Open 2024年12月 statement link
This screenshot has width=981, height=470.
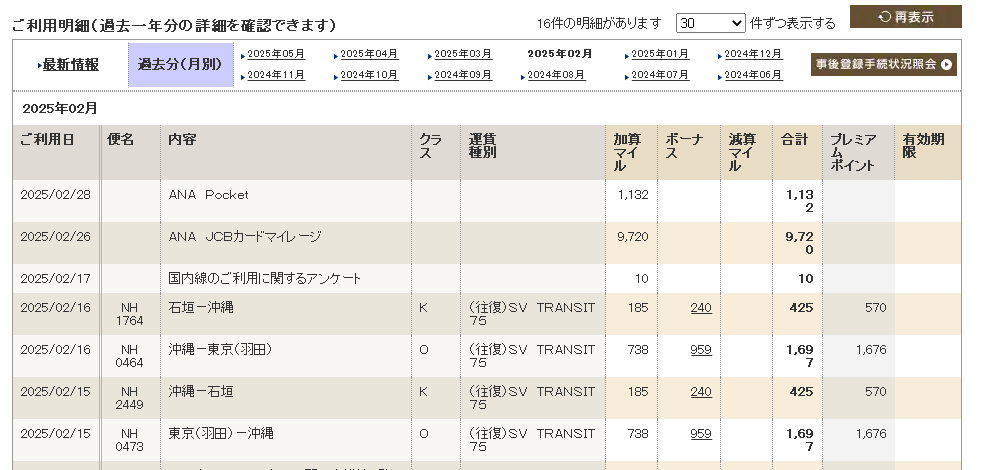[x=753, y=54]
